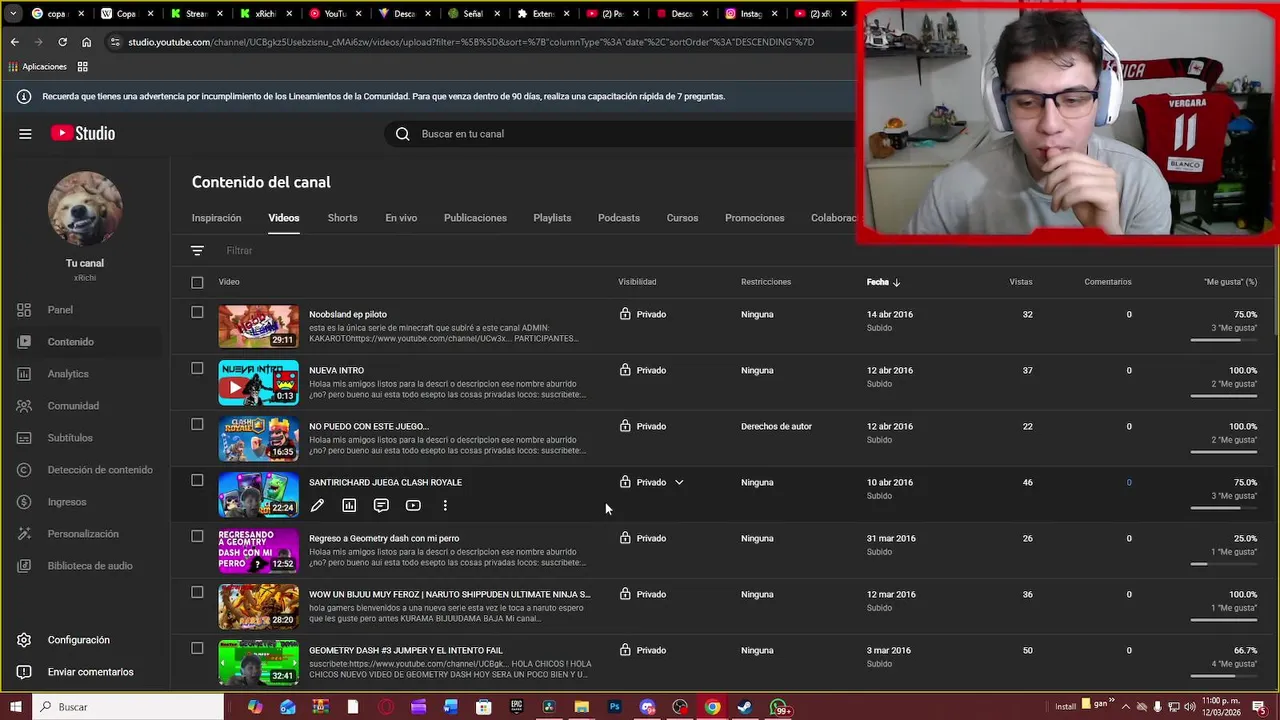Tick checkbox for NUEVA INTRO video
Image resolution: width=1280 pixels, height=720 pixels.
197,368
